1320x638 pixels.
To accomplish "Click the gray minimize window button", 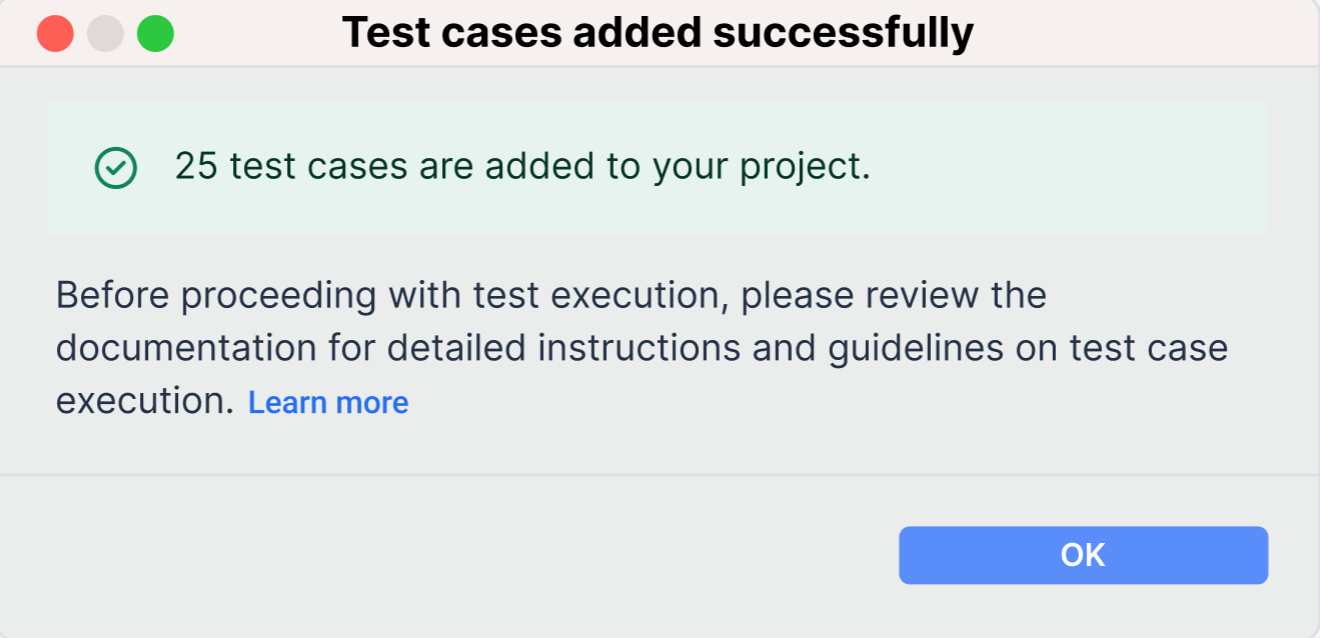I will [x=105, y=34].
